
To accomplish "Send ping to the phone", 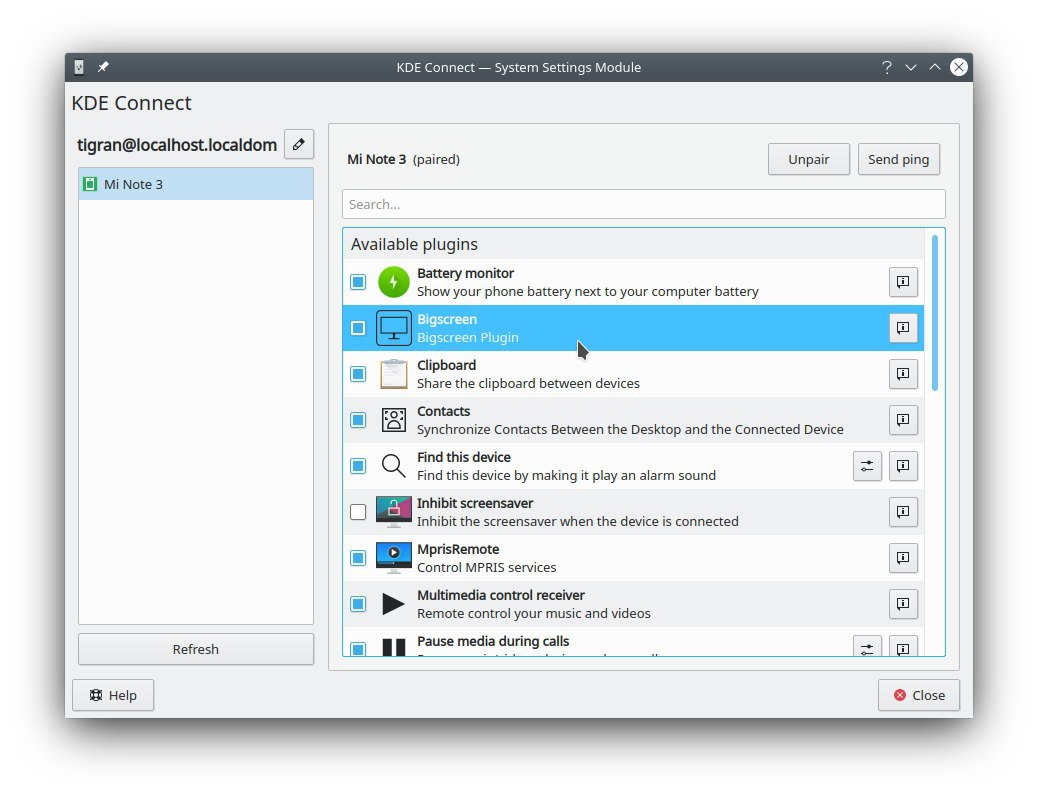I will coord(898,160).
